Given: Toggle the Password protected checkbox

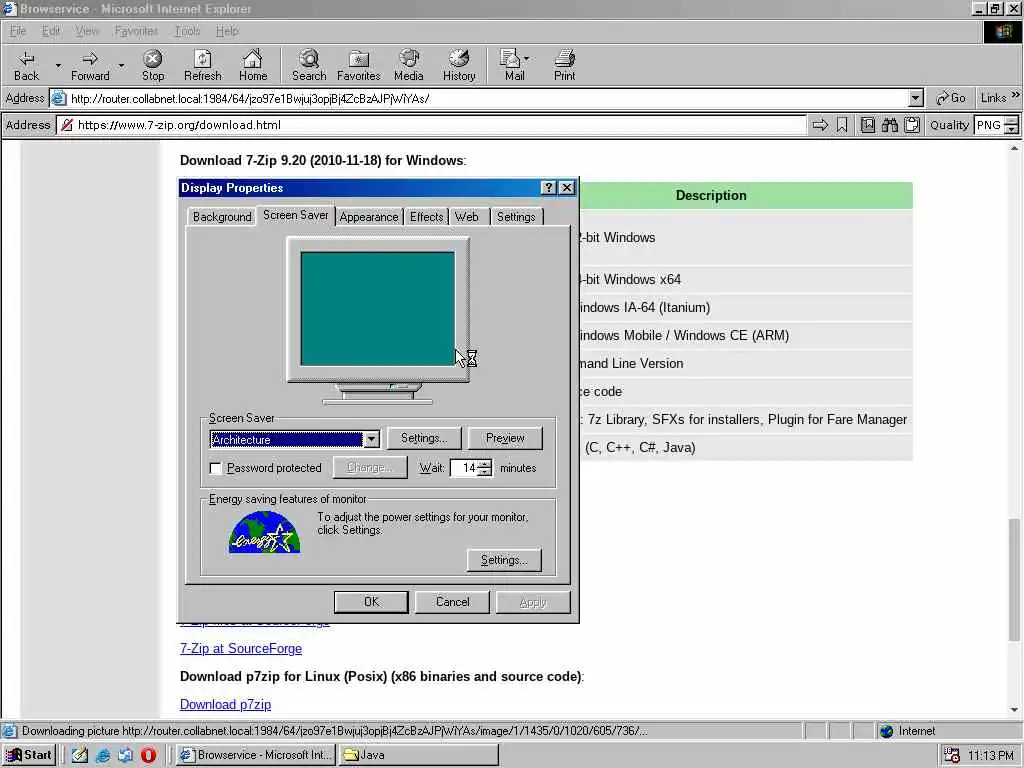Looking at the screenshot, I should [x=215, y=468].
